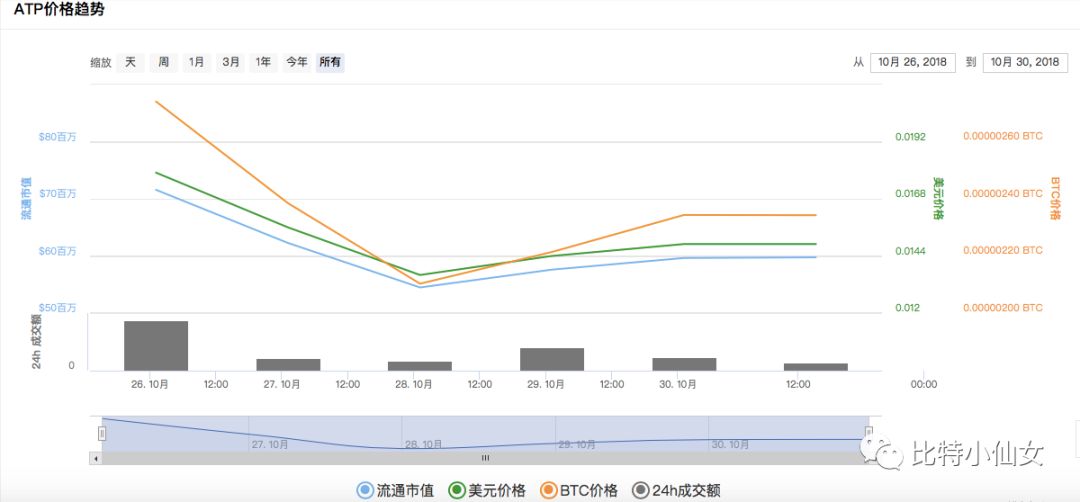Click the navigator scrollbar left arrow
Viewport: 1080px width, 502px height.
click(x=96, y=458)
